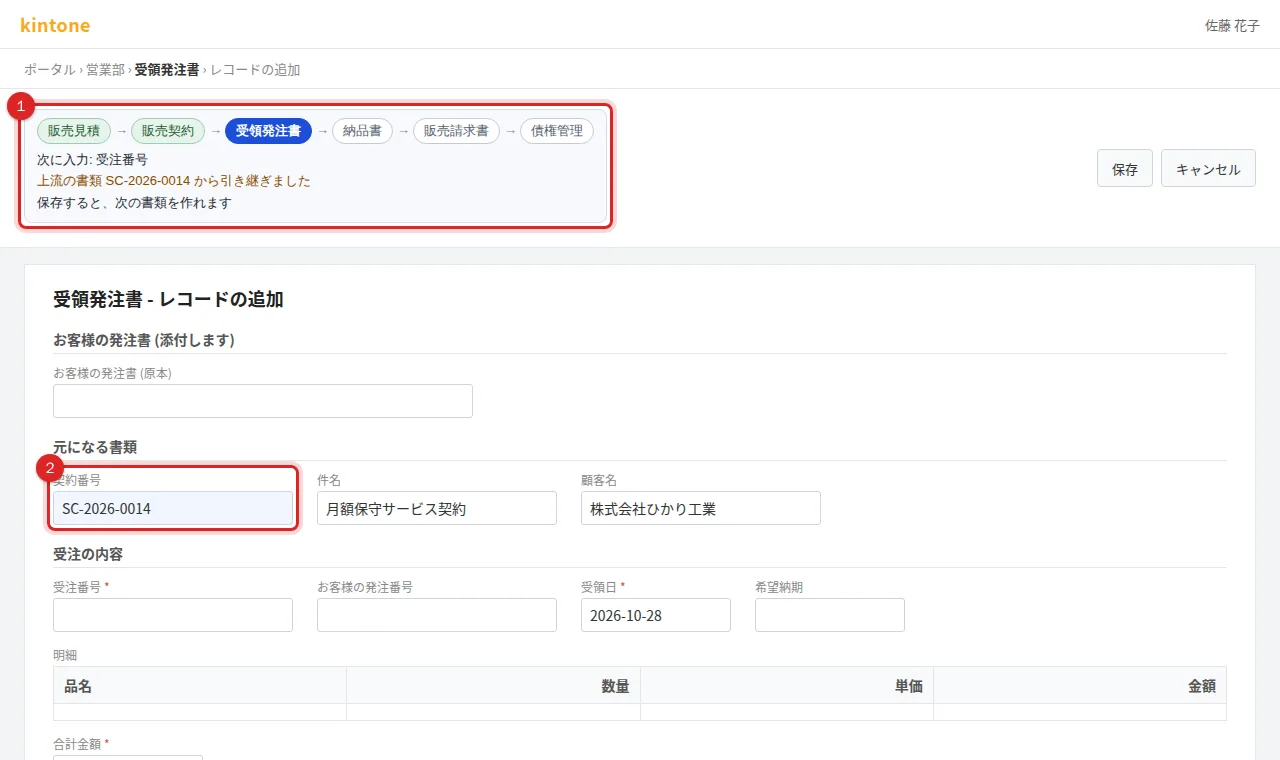Click the 顧客名 input field
Image resolution: width=1280 pixels, height=760 pixels.
click(x=701, y=508)
